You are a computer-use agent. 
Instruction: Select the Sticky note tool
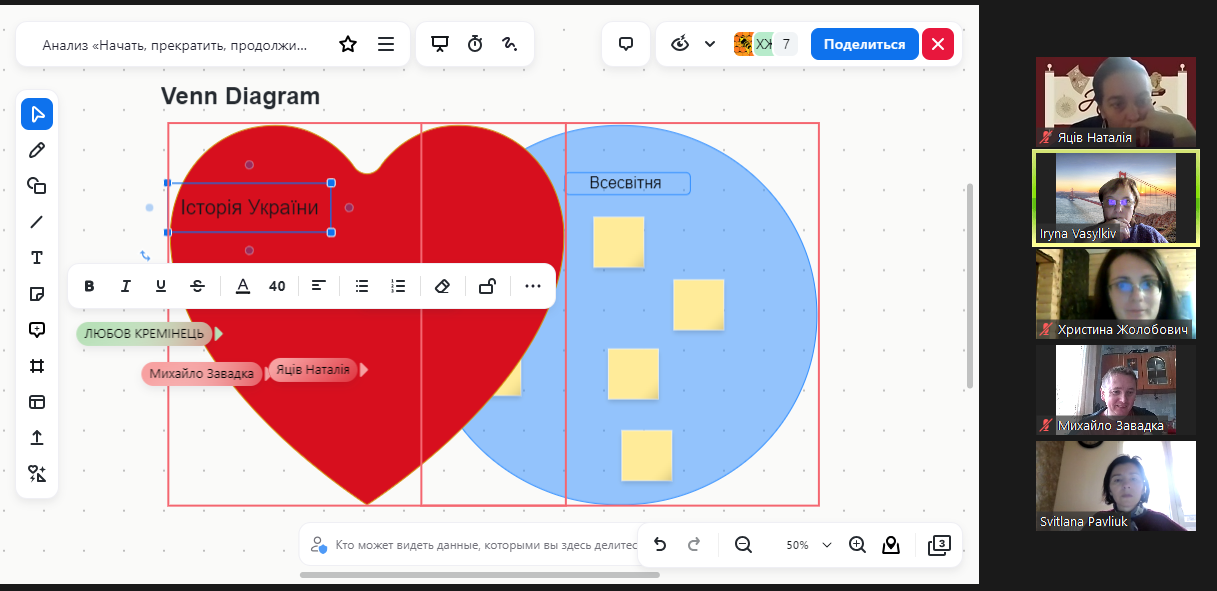coord(37,294)
